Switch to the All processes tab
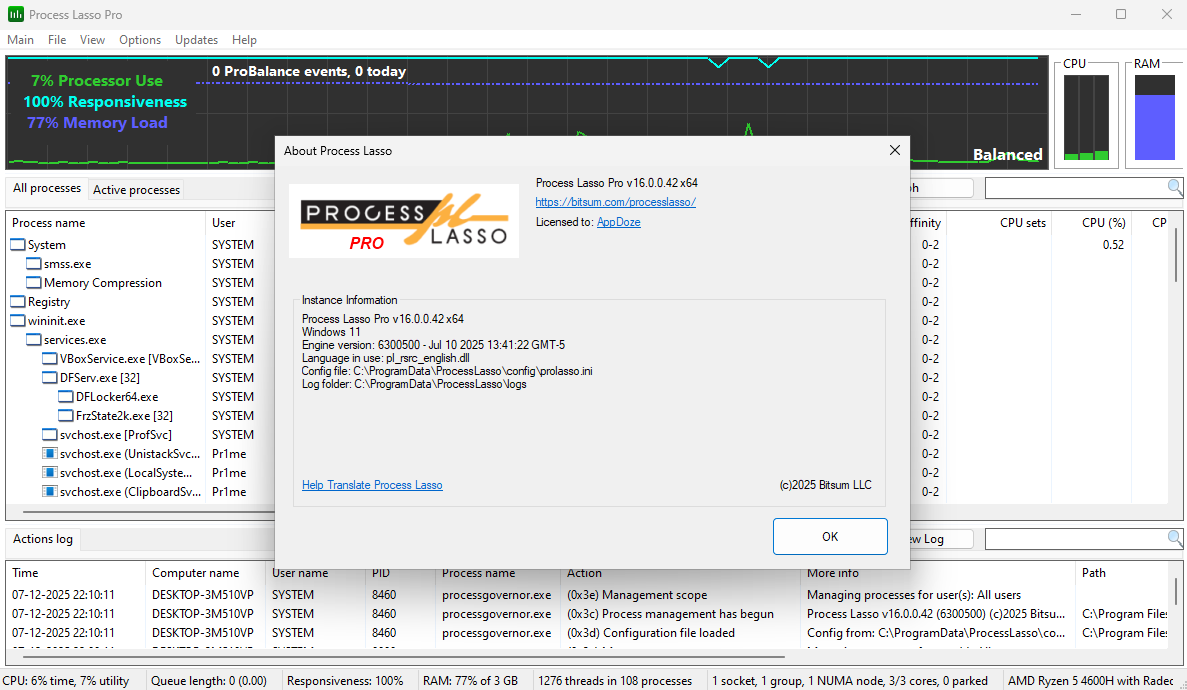 coord(47,188)
